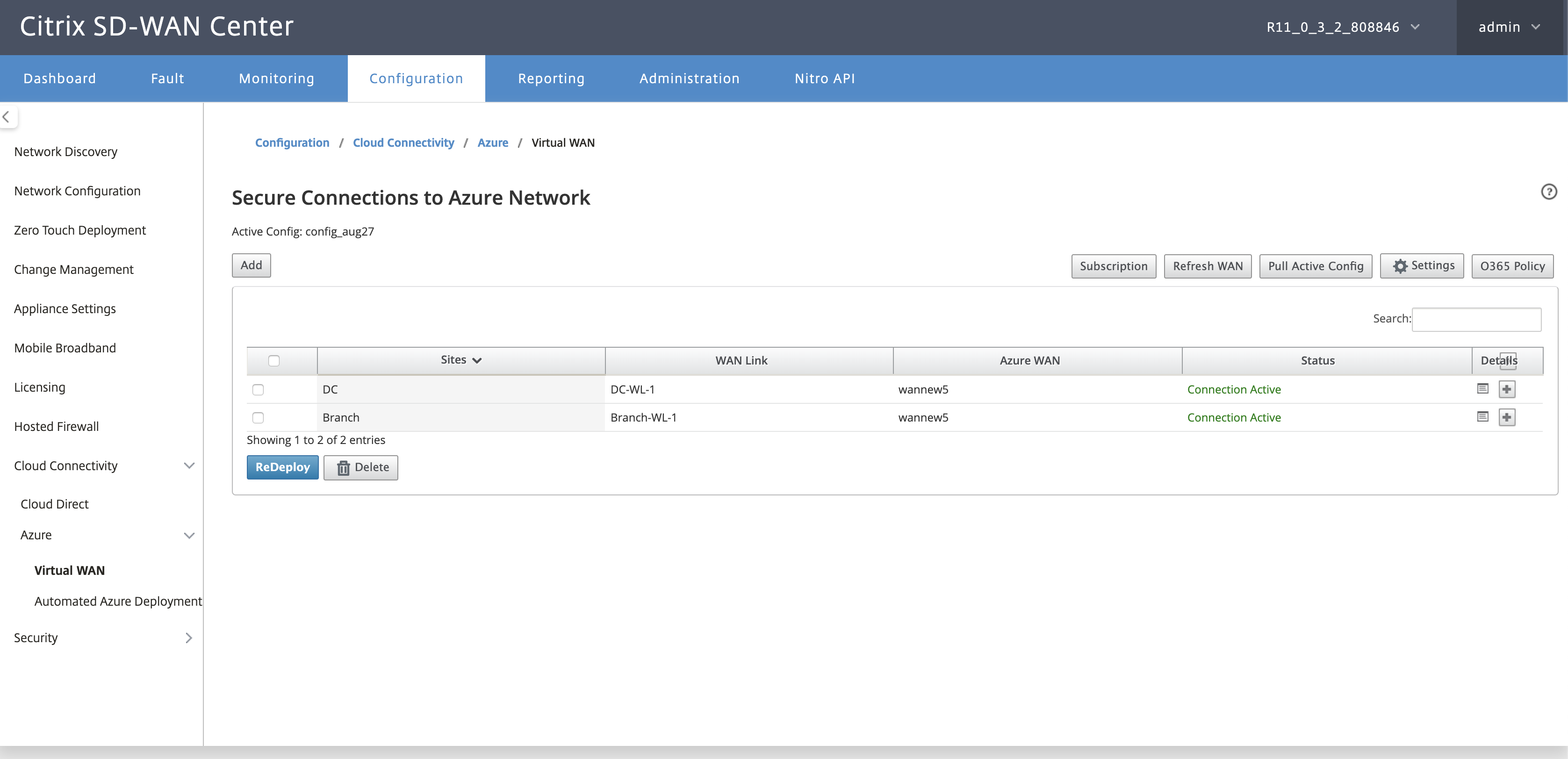Viewport: 1568px width, 759px height.
Task: Sort table by Sites column
Action: 461,360
